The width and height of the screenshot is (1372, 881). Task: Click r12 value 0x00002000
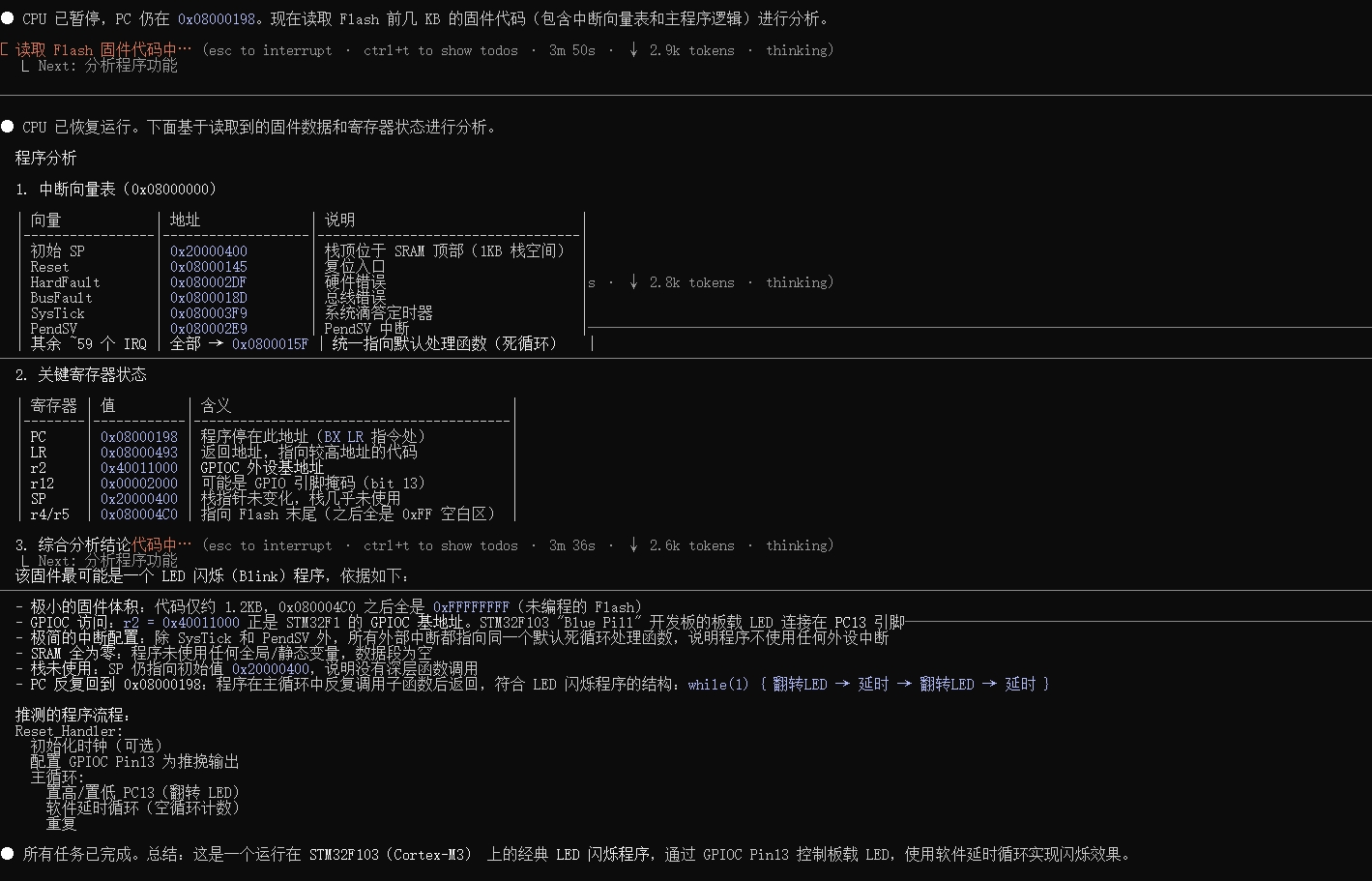[x=138, y=483]
